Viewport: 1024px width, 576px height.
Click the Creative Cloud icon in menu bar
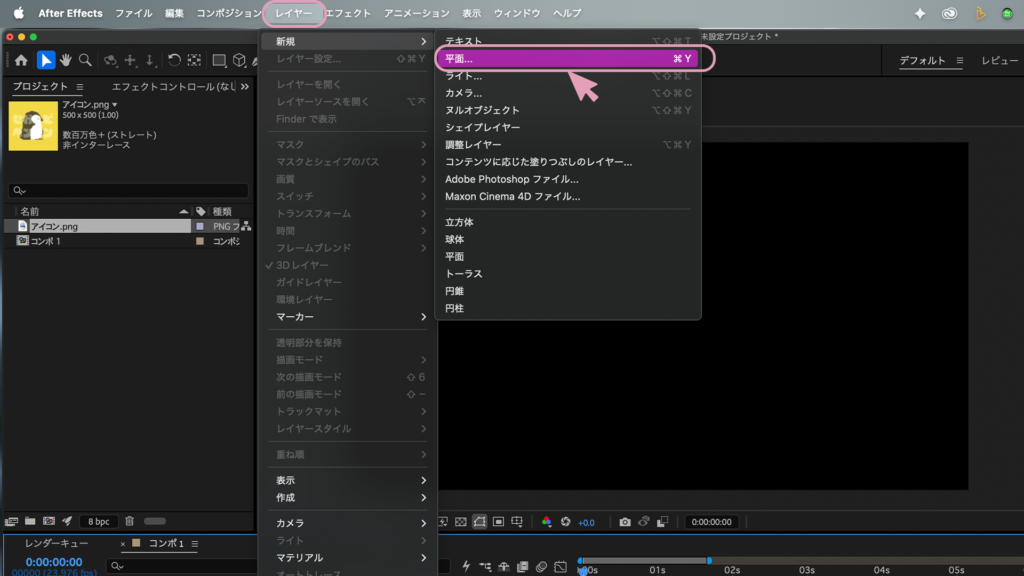pyautogui.click(x=950, y=13)
